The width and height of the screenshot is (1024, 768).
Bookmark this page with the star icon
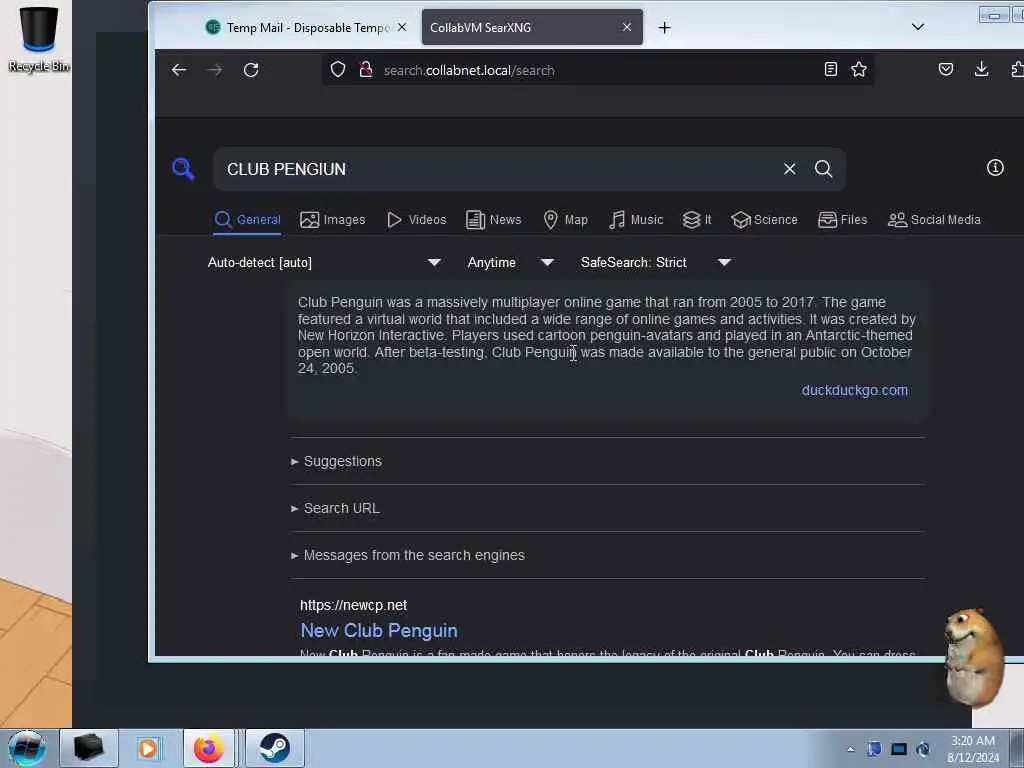(859, 69)
